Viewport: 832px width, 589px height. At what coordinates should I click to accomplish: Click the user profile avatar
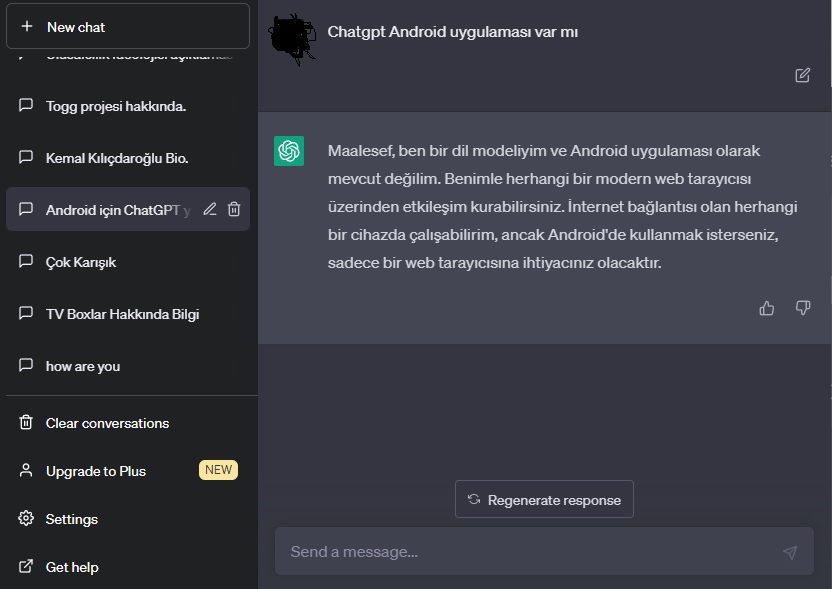pos(291,39)
